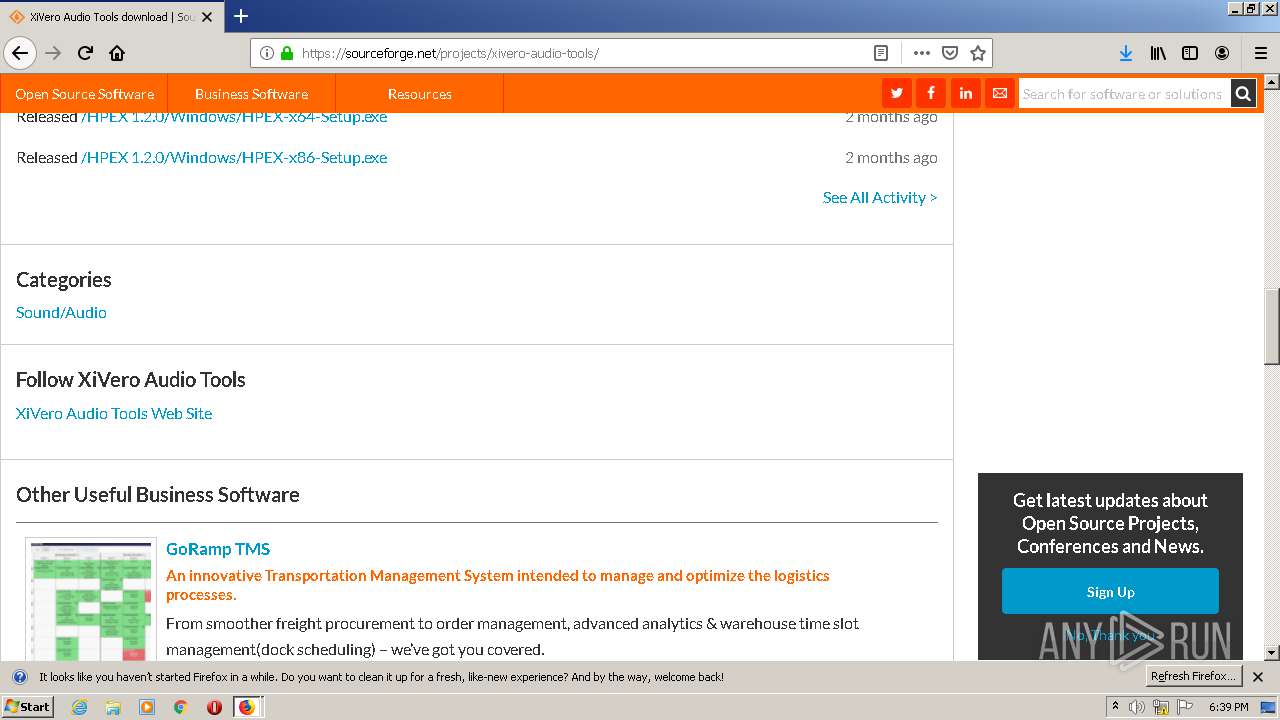Open the Opera taskbar icon

coord(214,707)
